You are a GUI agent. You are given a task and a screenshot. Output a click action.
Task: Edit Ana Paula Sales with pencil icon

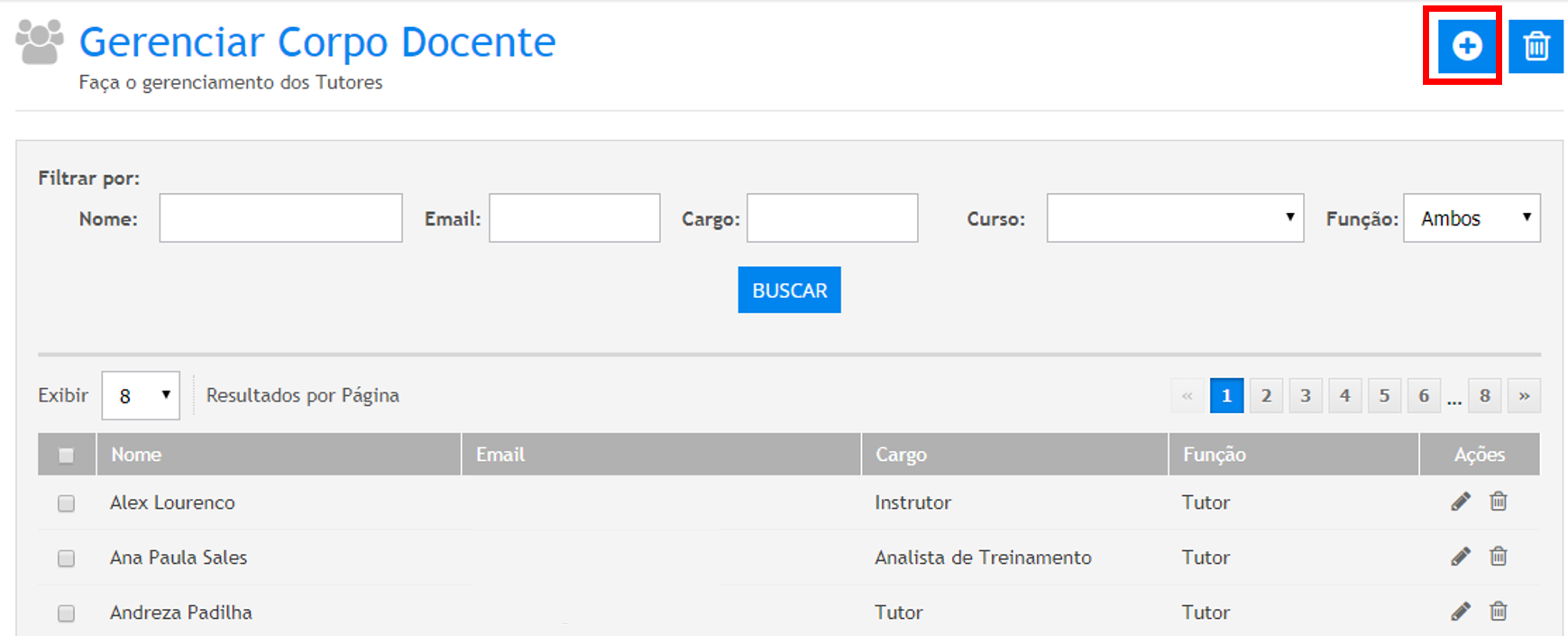(x=1461, y=557)
